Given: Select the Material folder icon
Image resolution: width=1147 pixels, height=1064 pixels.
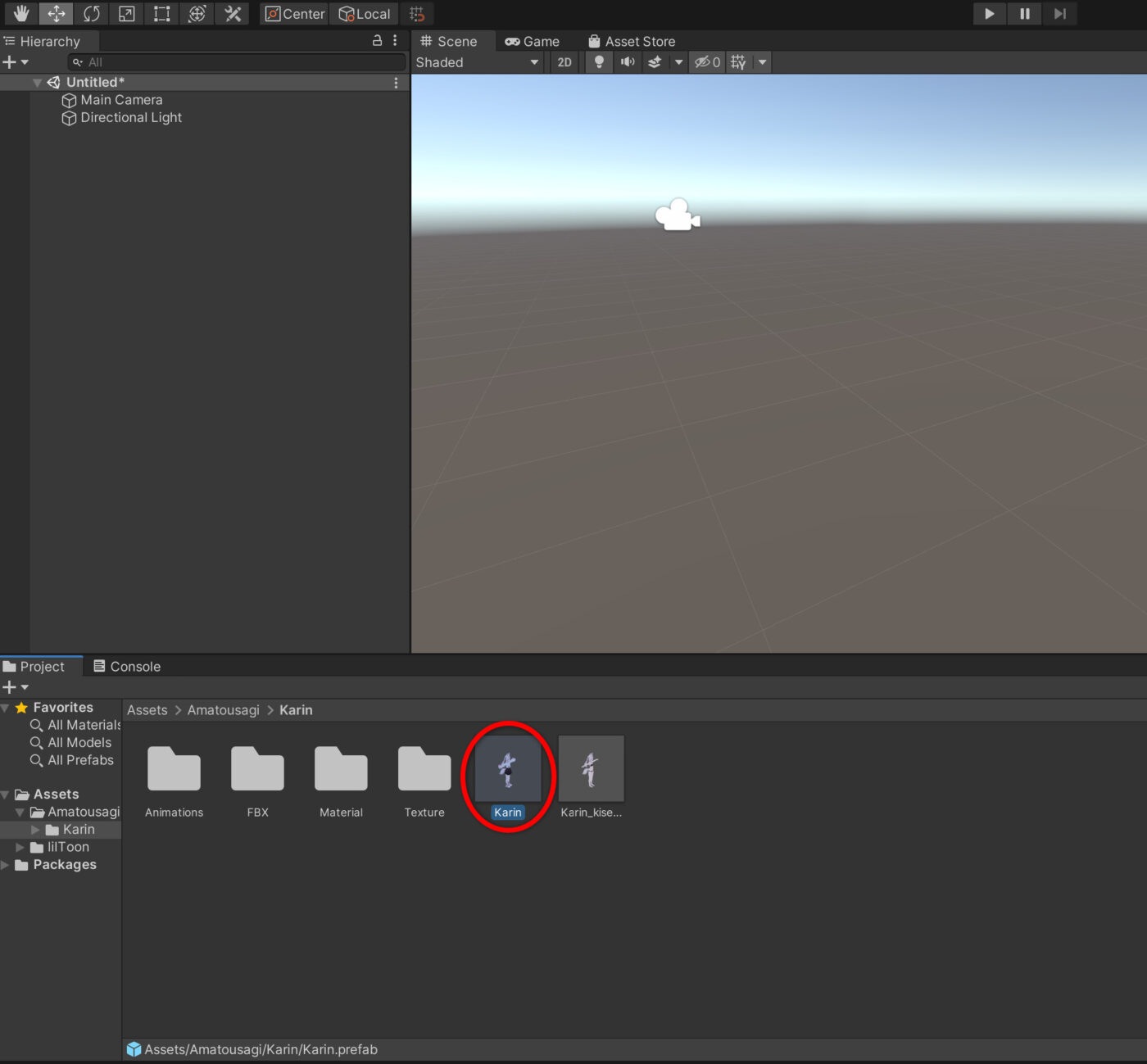Looking at the screenshot, I should point(341,768).
